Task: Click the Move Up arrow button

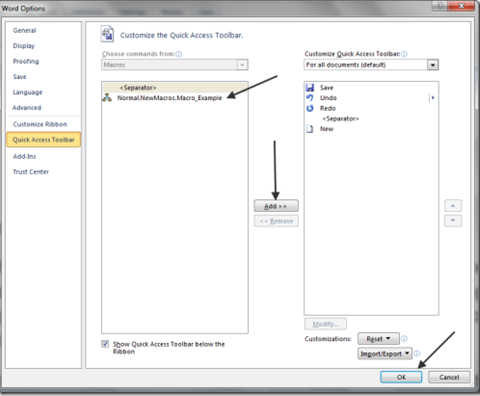Action: coord(453,206)
